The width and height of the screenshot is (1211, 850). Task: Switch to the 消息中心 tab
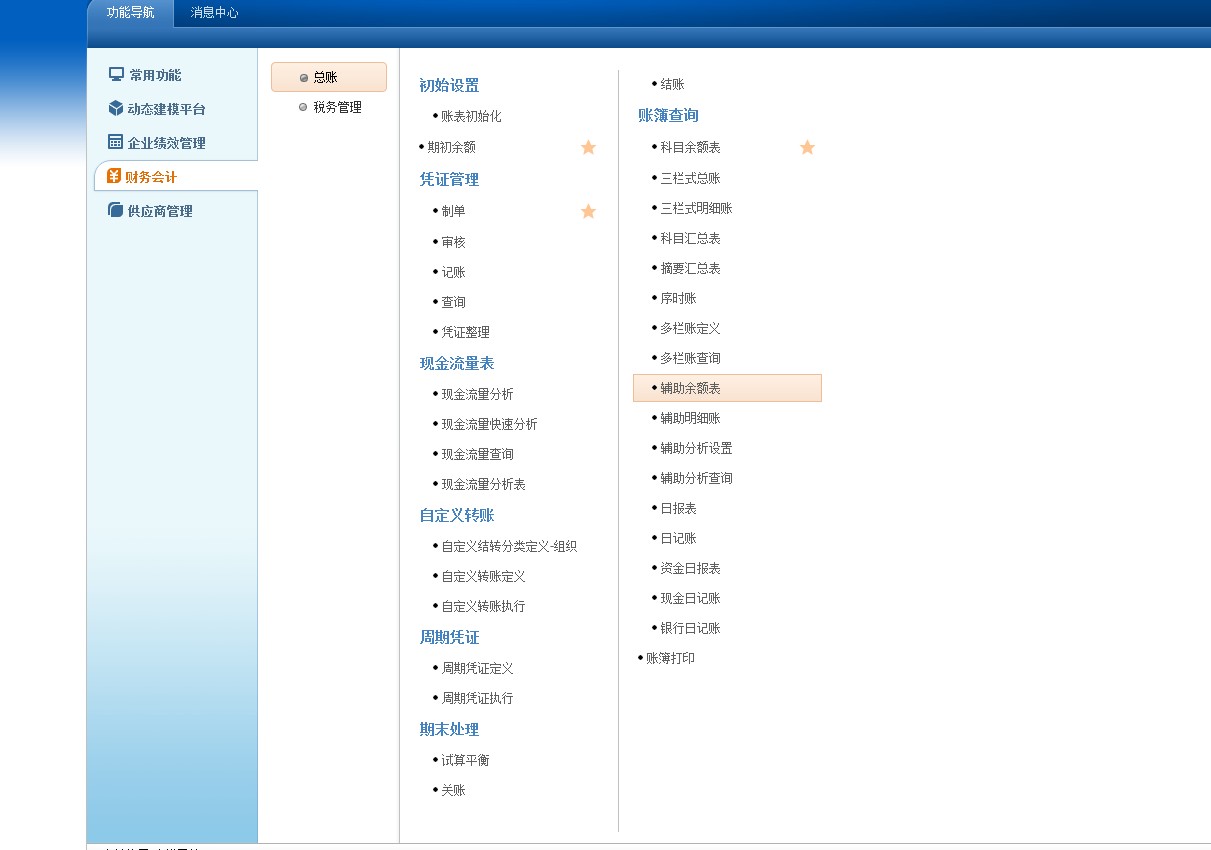[214, 13]
